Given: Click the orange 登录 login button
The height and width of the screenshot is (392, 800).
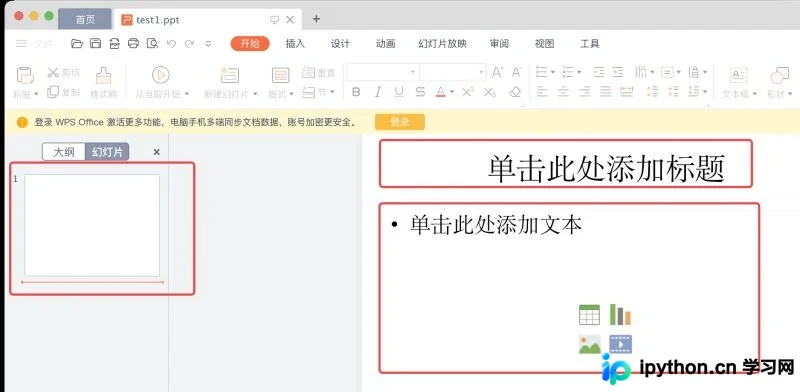Looking at the screenshot, I should pos(400,122).
